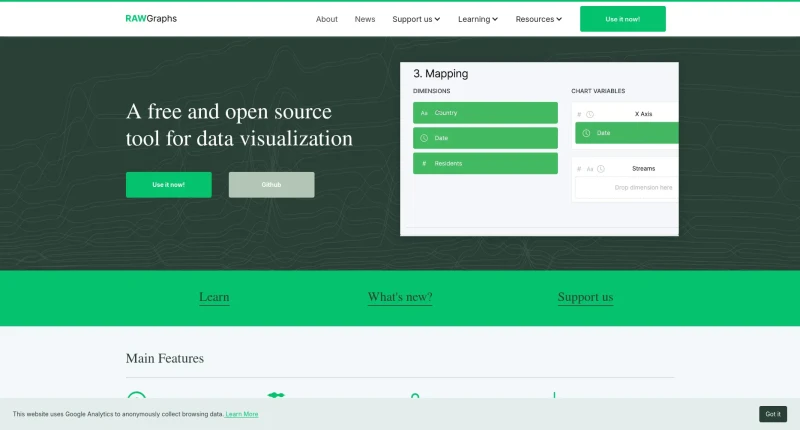
Task: Click the RAWGraphs logo
Action: point(151,18)
